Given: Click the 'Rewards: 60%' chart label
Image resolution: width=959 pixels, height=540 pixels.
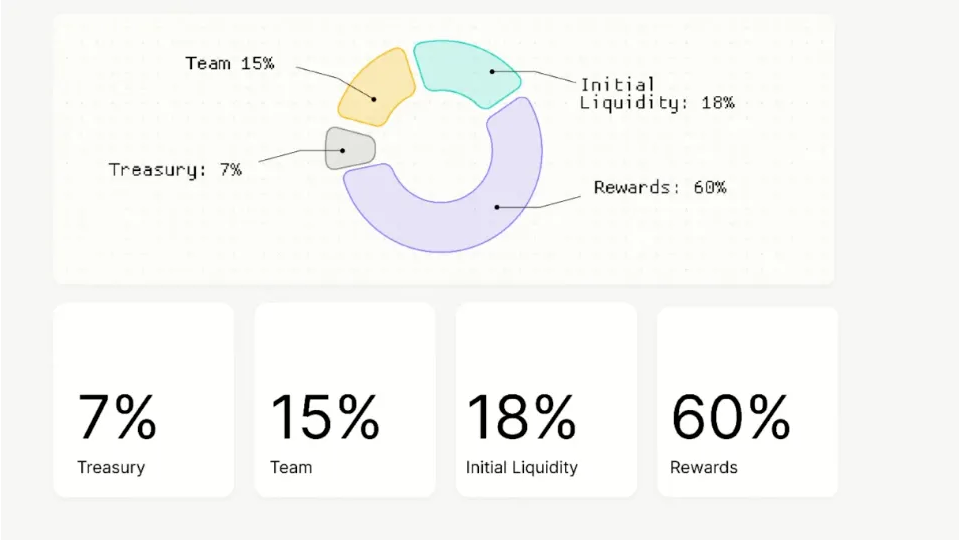Looking at the screenshot, I should pos(660,187).
